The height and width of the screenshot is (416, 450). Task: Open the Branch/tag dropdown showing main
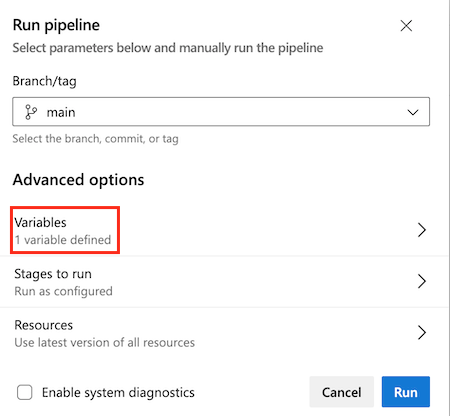tap(221, 112)
